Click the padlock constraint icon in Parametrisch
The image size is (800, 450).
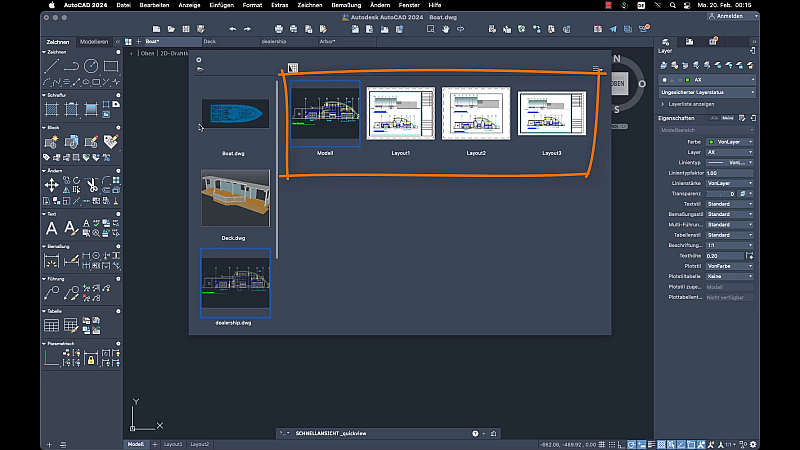point(91,359)
